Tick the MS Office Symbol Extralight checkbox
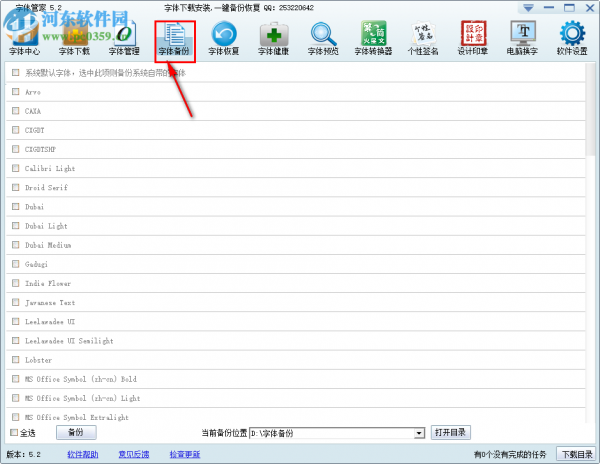This screenshot has width=600, height=464. (x=15, y=417)
